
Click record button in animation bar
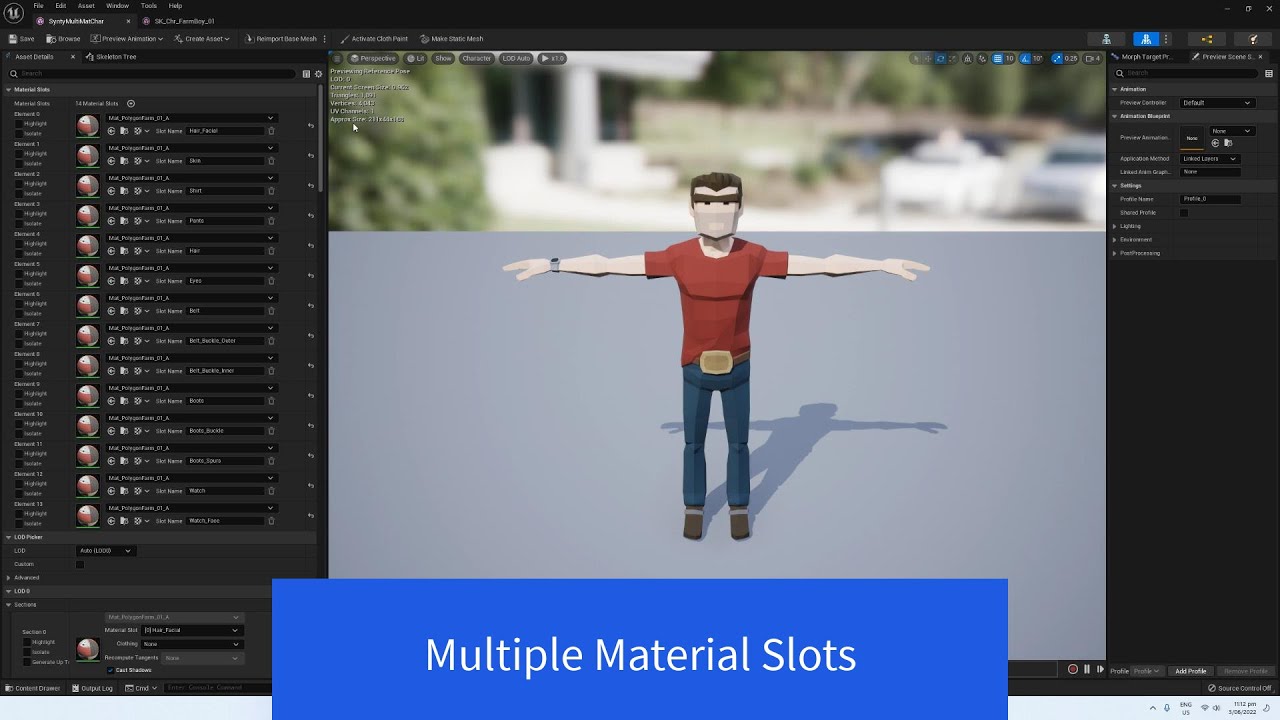tap(1073, 670)
